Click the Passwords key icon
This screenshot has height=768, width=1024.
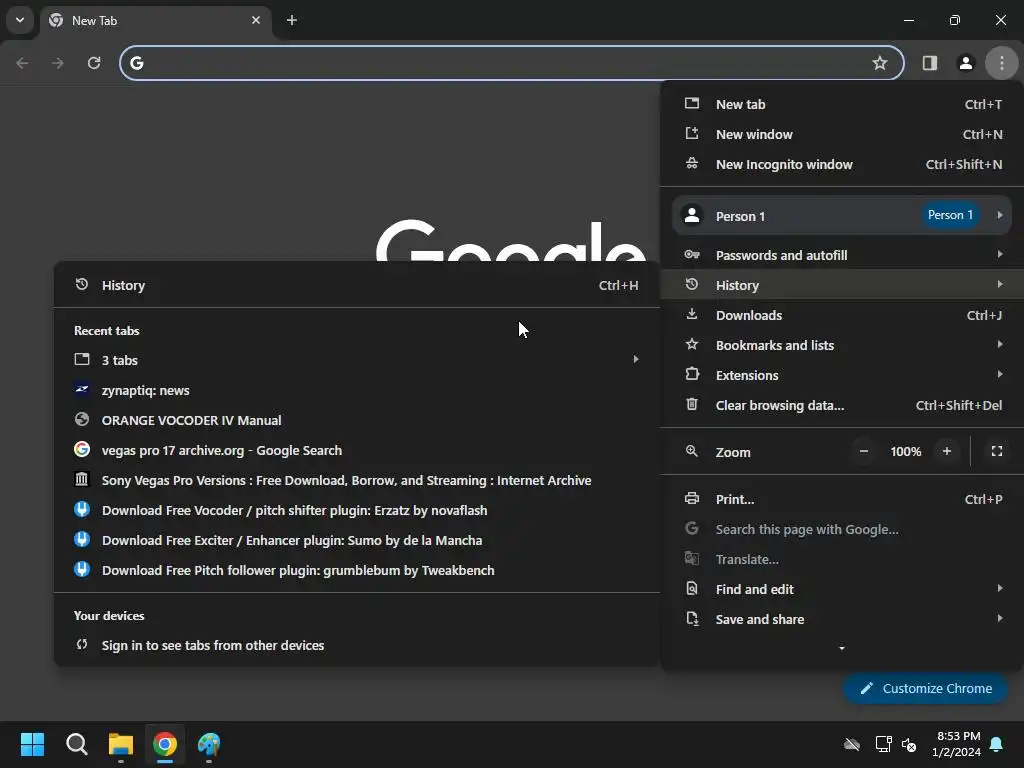coord(692,255)
